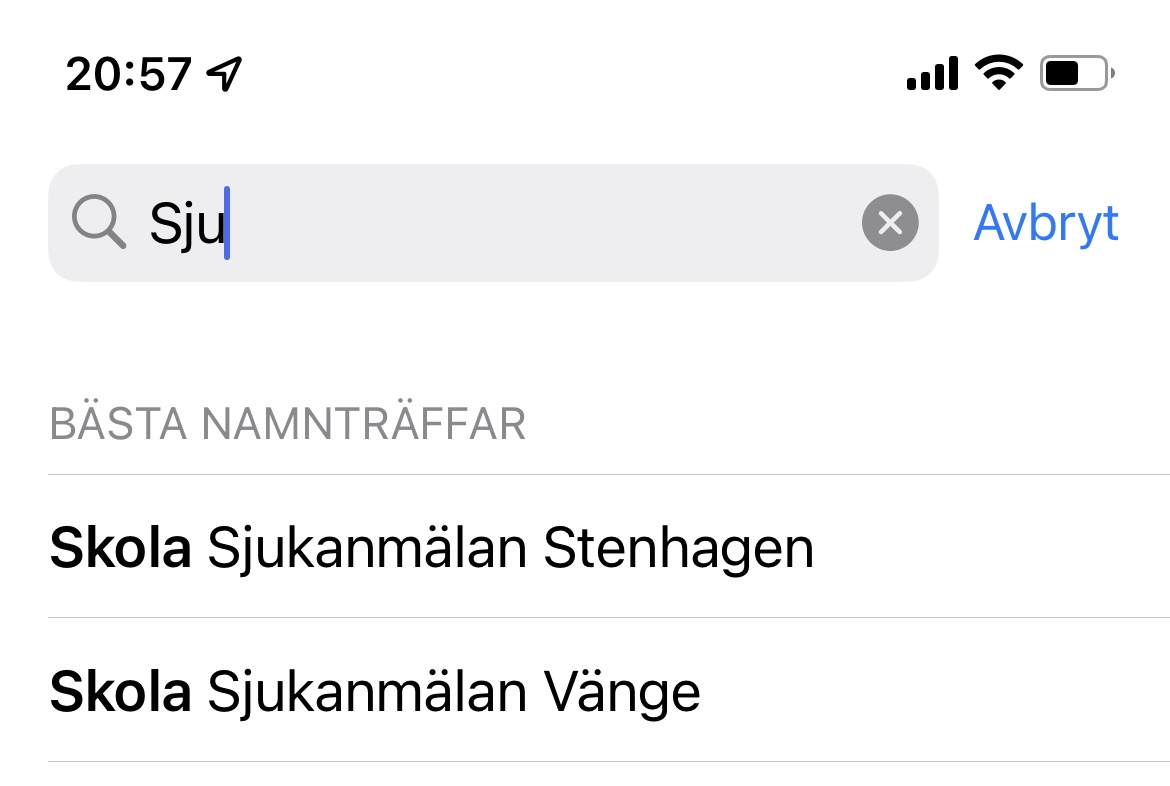This screenshot has width=1170, height=786.
Task: Place cursor after the typed text Sju
Action: [227, 222]
